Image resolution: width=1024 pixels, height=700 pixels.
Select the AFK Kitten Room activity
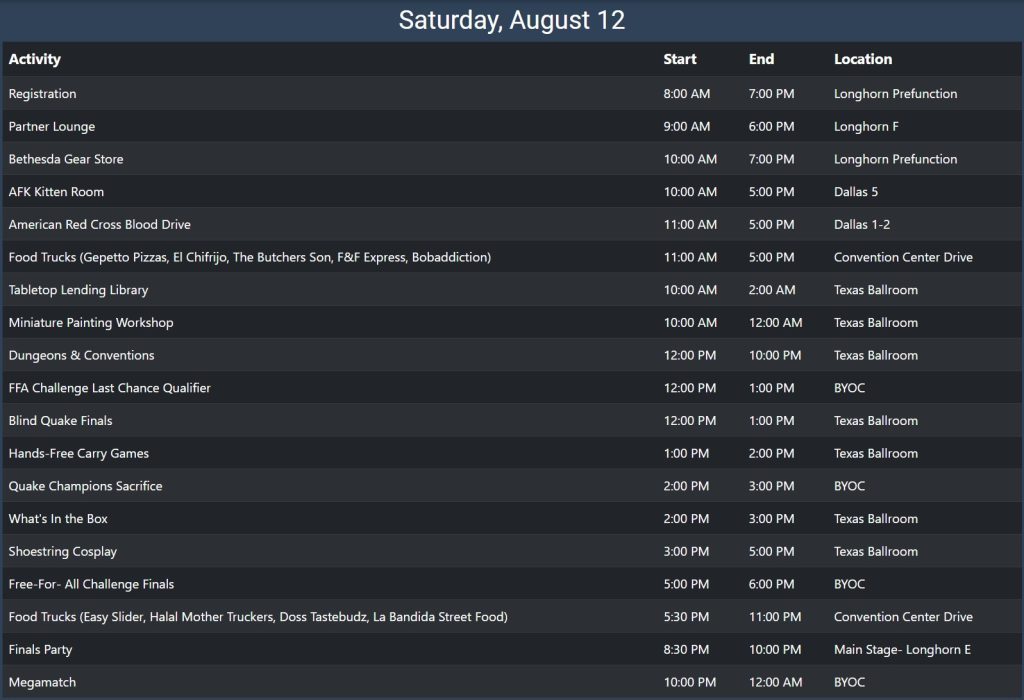[56, 192]
